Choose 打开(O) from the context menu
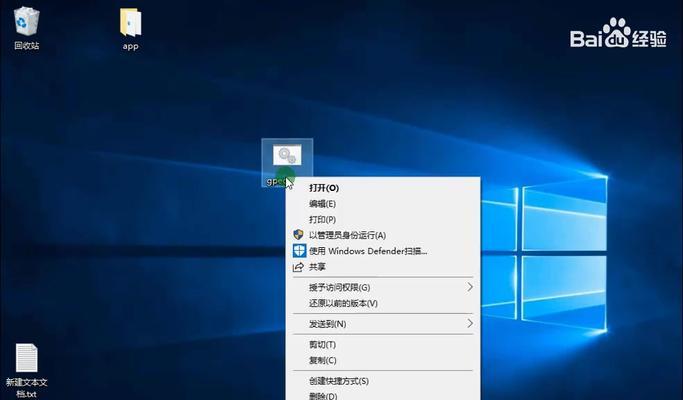Screen dimensions: 683x400 coord(383,188)
